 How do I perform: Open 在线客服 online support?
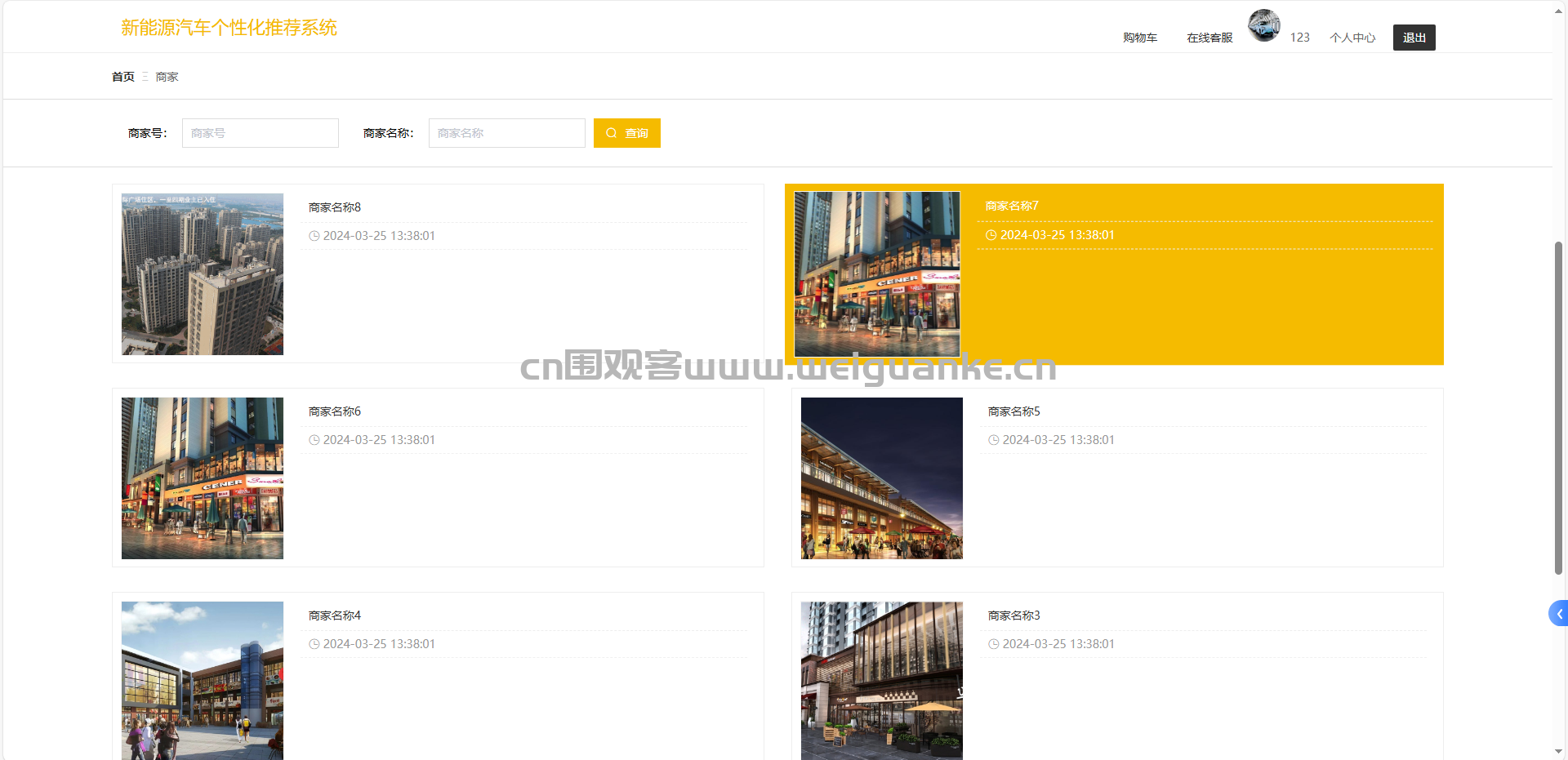[1209, 38]
